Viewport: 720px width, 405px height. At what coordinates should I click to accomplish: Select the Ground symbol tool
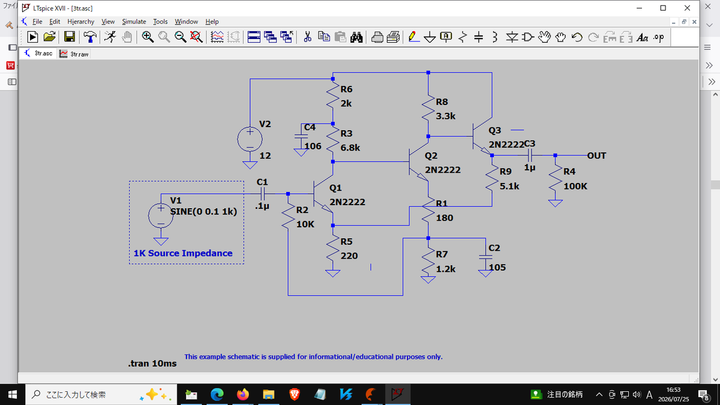tap(429, 37)
